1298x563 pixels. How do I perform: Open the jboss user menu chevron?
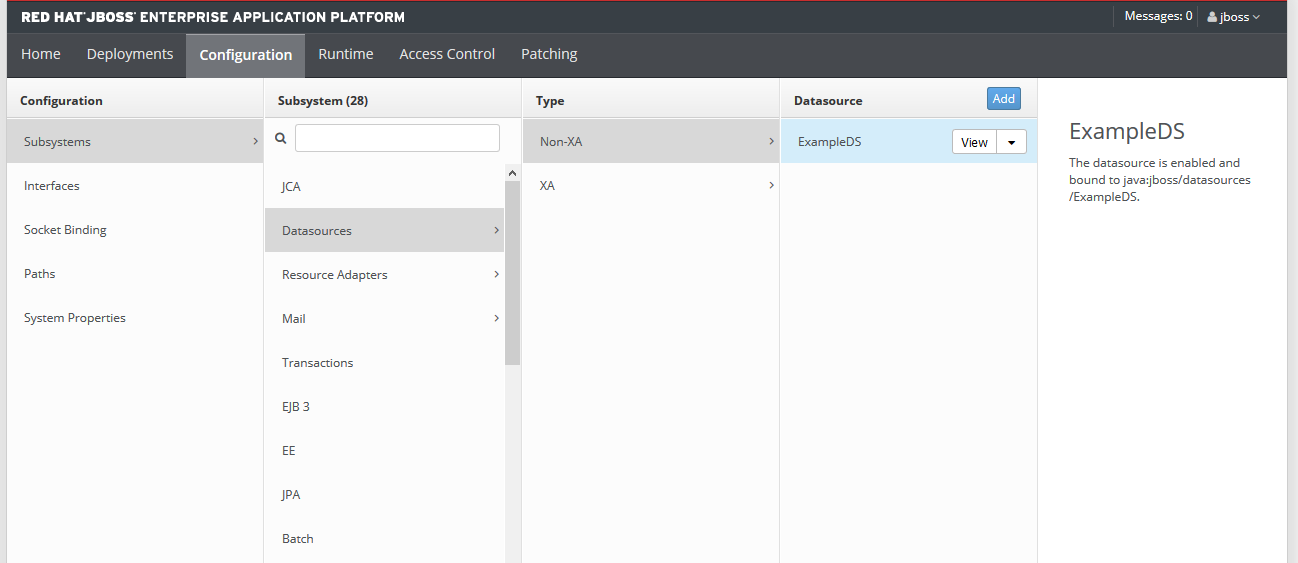click(1256, 17)
